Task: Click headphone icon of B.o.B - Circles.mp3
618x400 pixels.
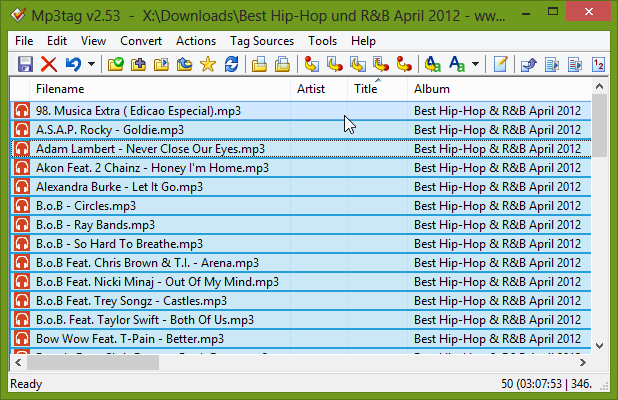Action: click(x=22, y=206)
